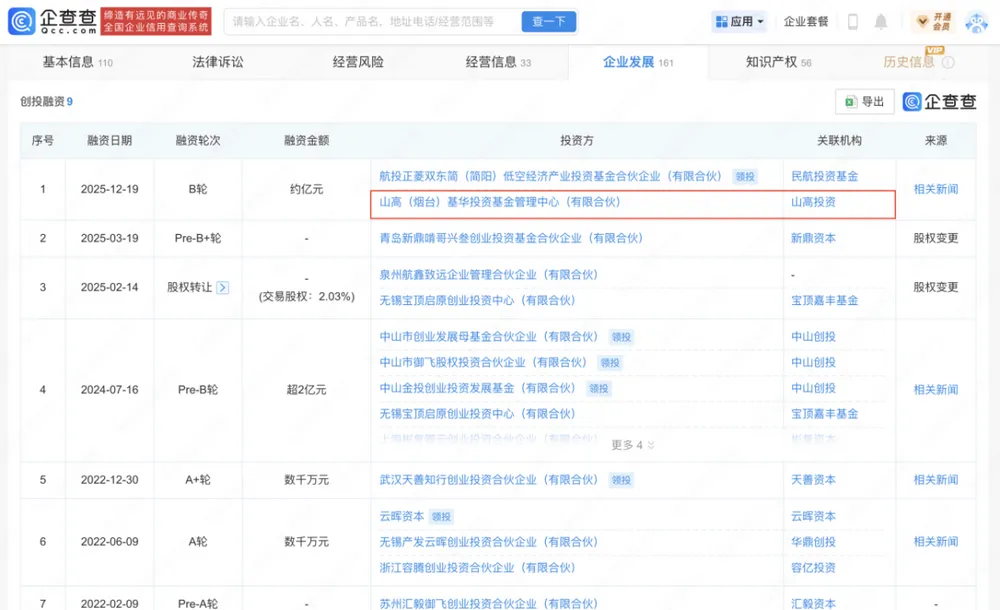Switch to 经营信息 tab
This screenshot has width=1000, height=610.
pos(498,62)
